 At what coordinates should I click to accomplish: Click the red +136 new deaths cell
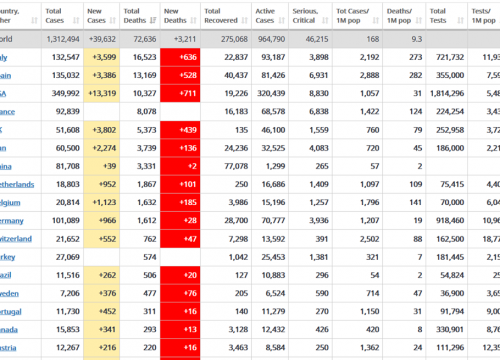(x=180, y=148)
